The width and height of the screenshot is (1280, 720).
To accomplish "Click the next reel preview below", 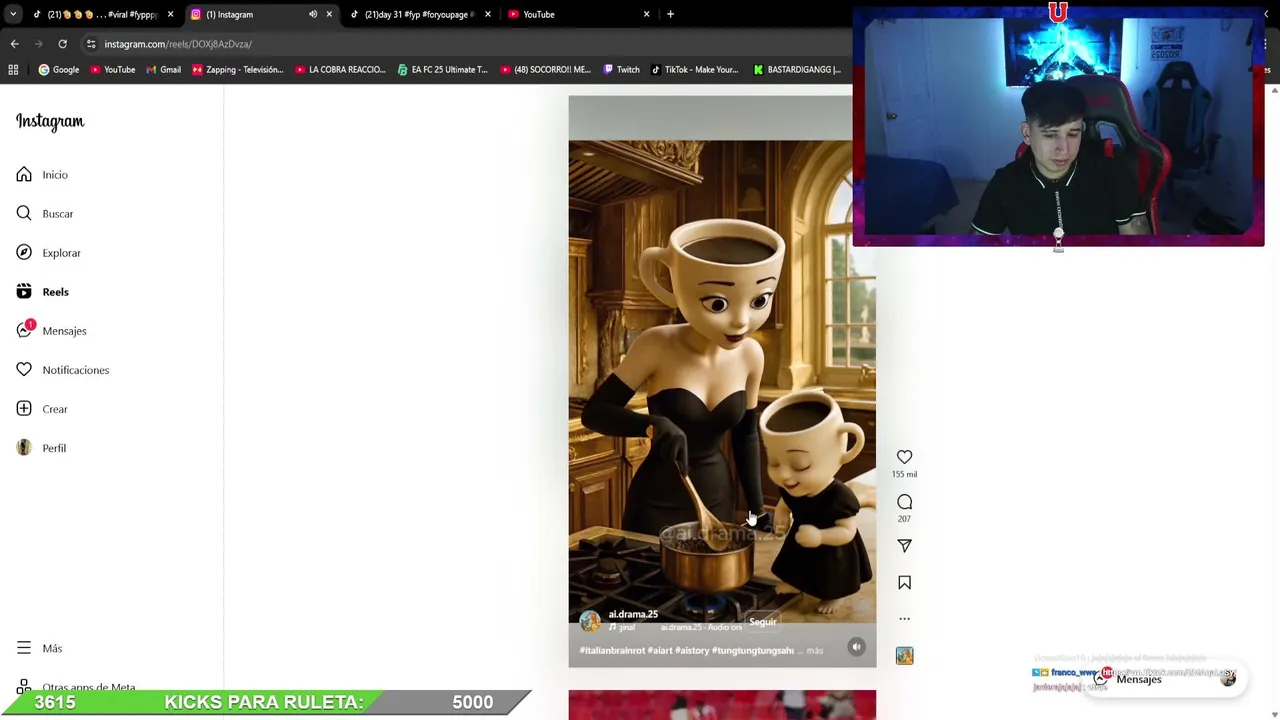I will (x=722, y=705).
